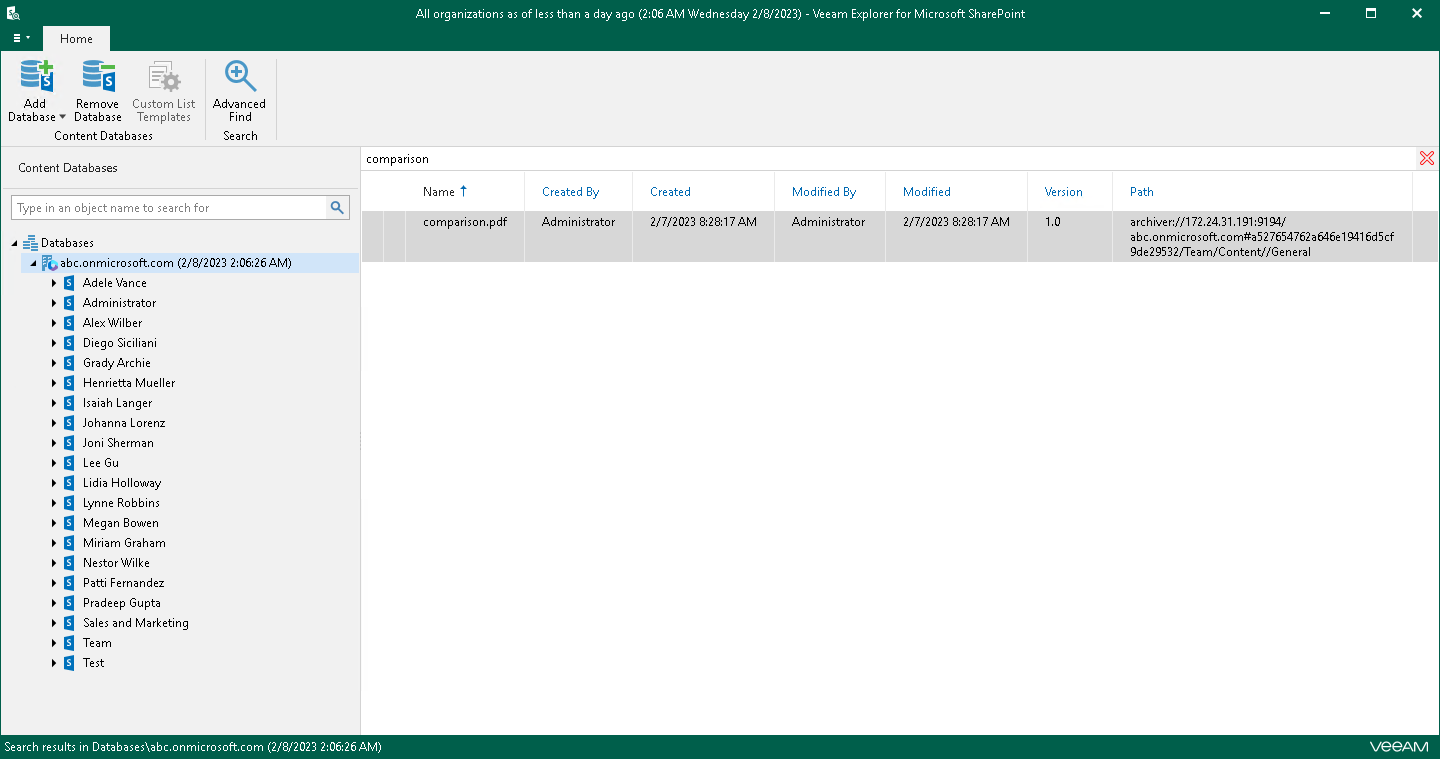Click the comparison search query field
1440x759 pixels.
[889, 159]
